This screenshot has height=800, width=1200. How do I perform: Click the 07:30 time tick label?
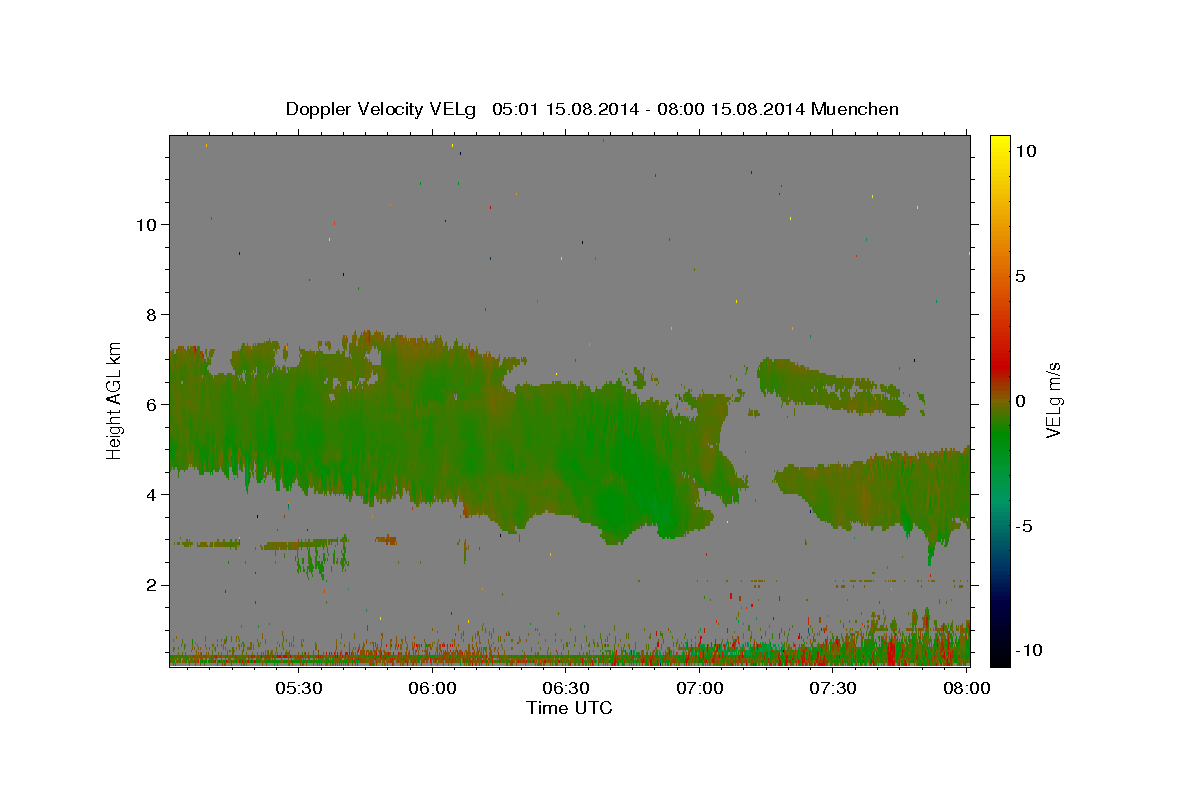pyautogui.click(x=833, y=688)
